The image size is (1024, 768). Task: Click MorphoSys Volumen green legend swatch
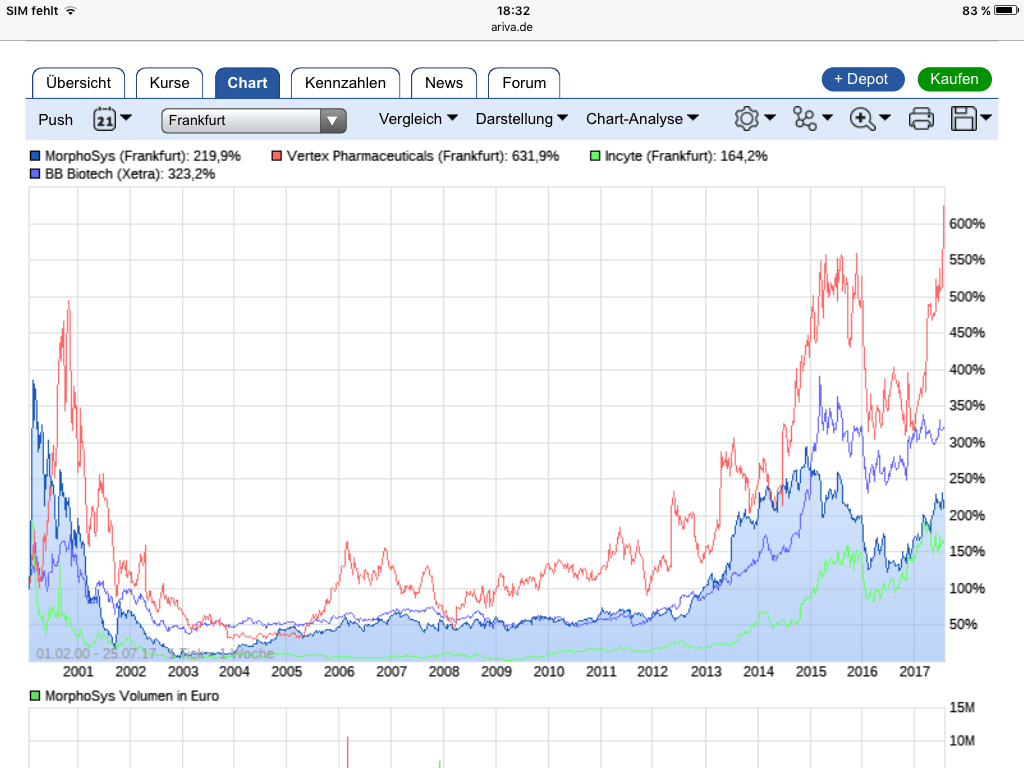tap(35, 696)
